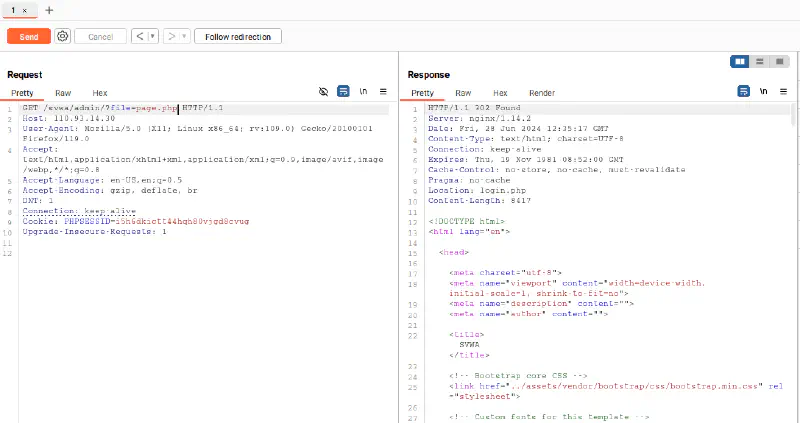Add a new Repeater tab with plus

click(49, 10)
